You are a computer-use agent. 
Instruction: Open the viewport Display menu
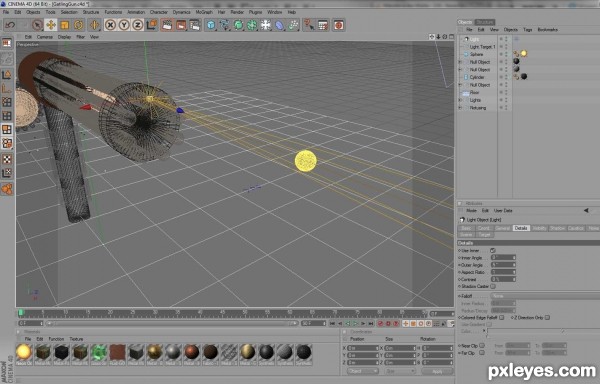(x=64, y=37)
